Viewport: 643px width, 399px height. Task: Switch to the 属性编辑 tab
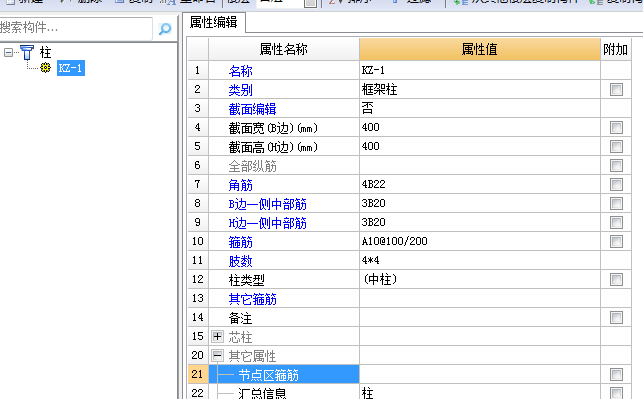(x=214, y=22)
